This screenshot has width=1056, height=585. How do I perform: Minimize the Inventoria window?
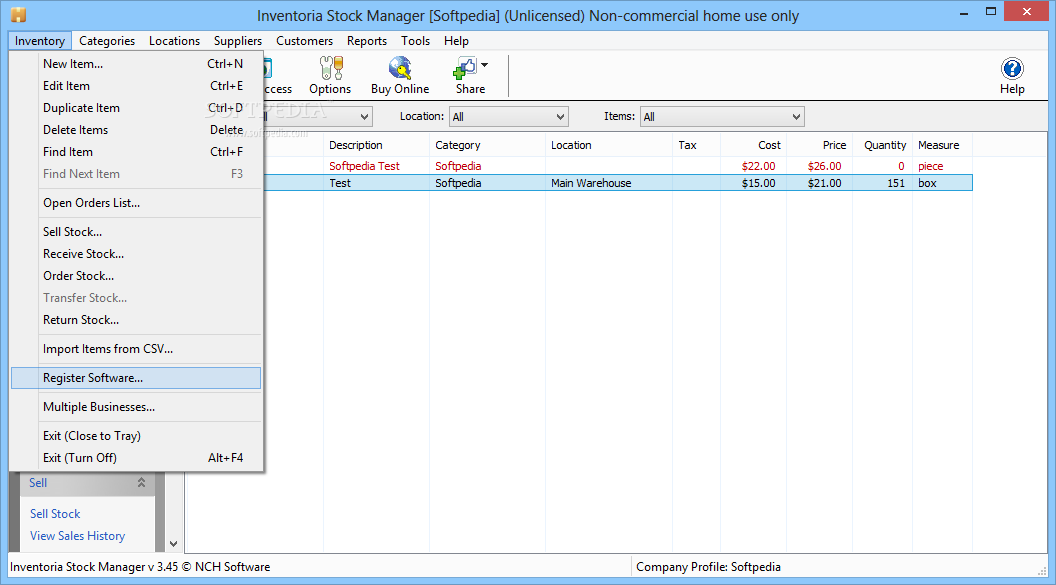click(964, 11)
